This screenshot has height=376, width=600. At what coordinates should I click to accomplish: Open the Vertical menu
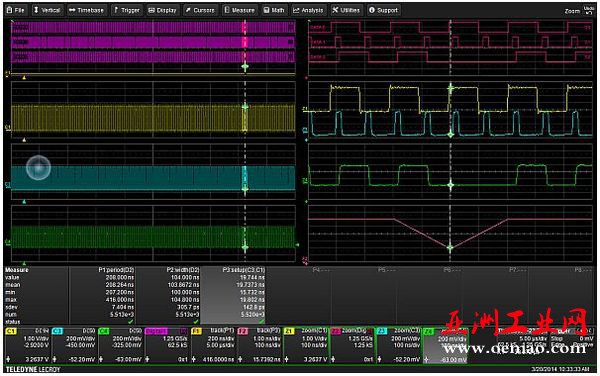pyautogui.click(x=47, y=10)
